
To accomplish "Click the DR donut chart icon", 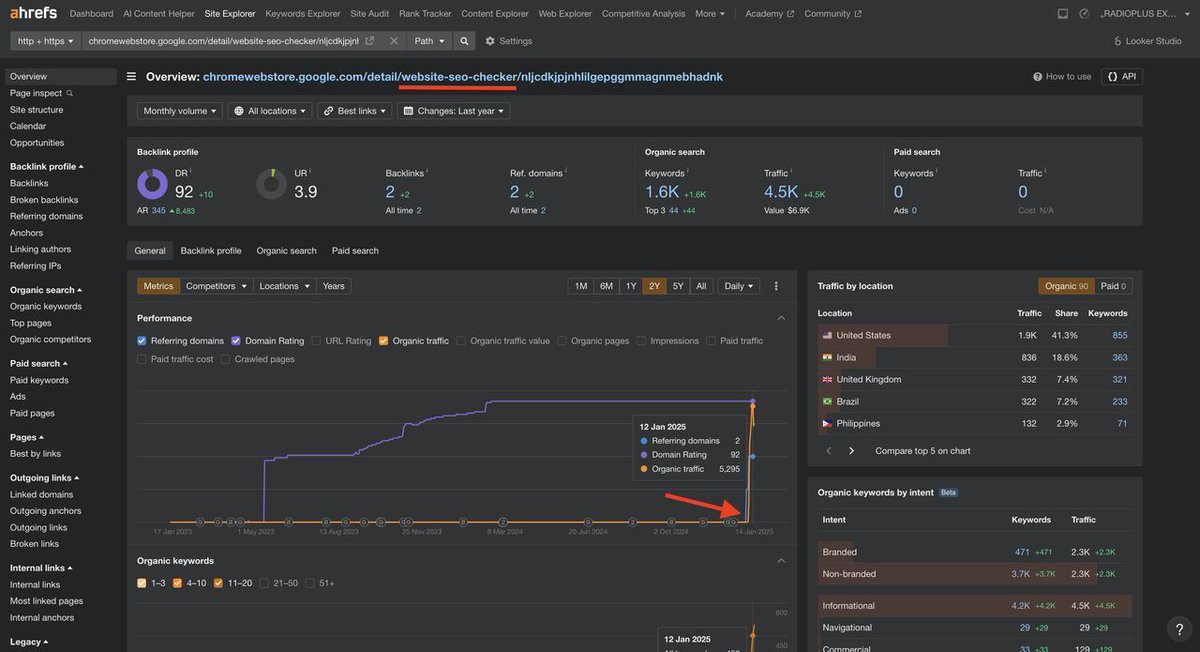I will pos(152,184).
